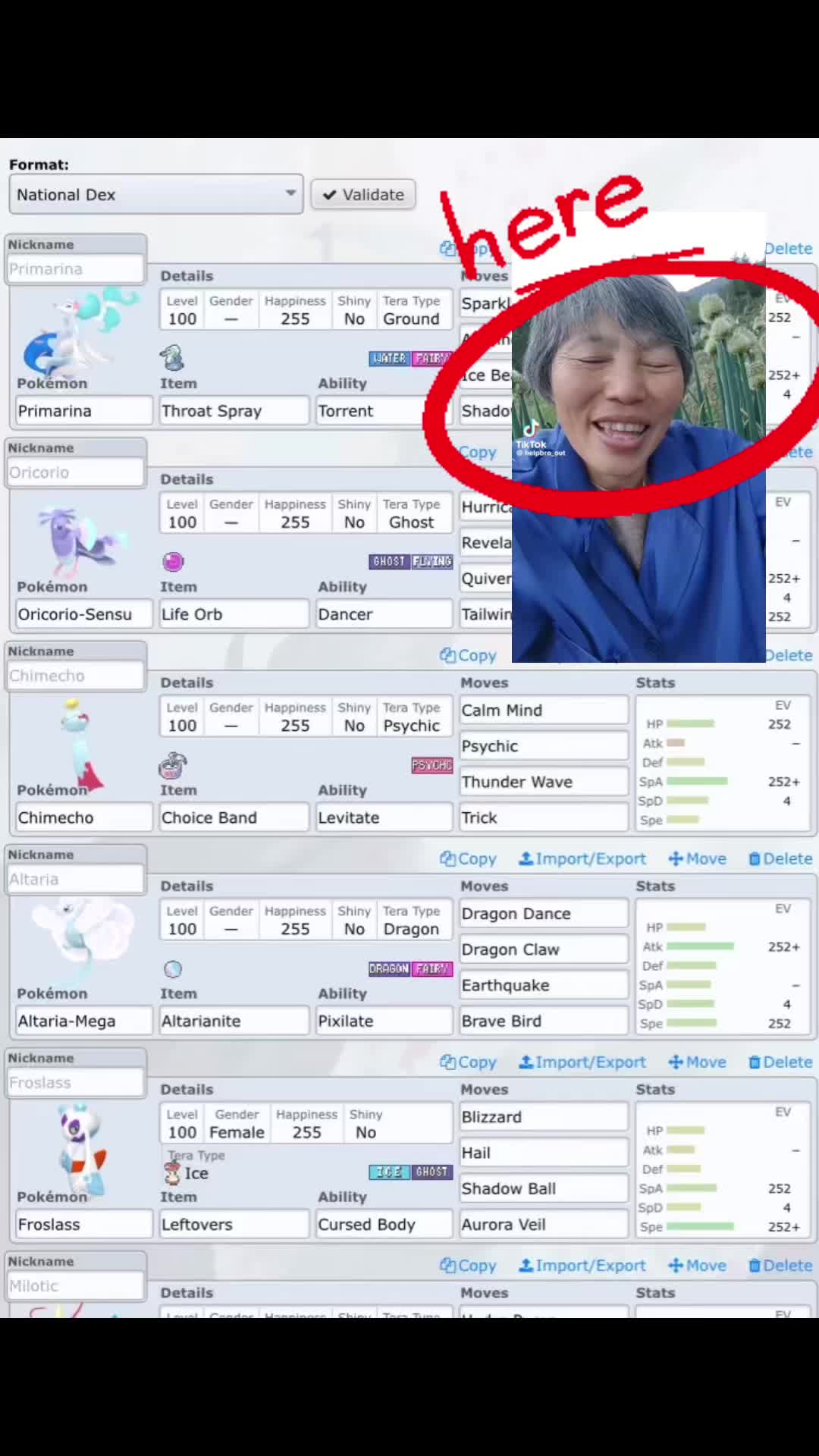Click Altaria's Brave Bird move field
The image size is (819, 1456).
pos(544,1021)
